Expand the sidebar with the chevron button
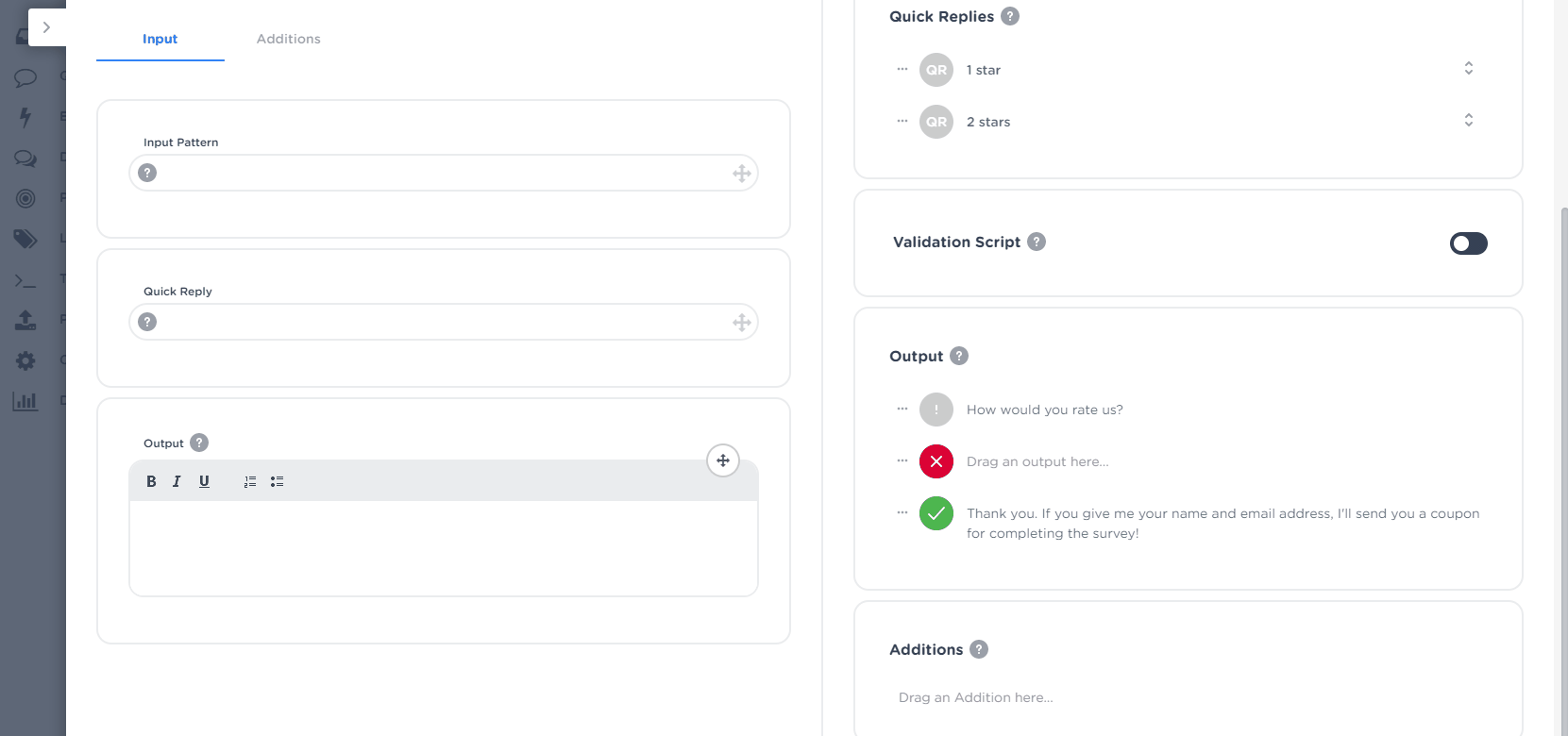The width and height of the screenshot is (1568, 736). (46, 27)
